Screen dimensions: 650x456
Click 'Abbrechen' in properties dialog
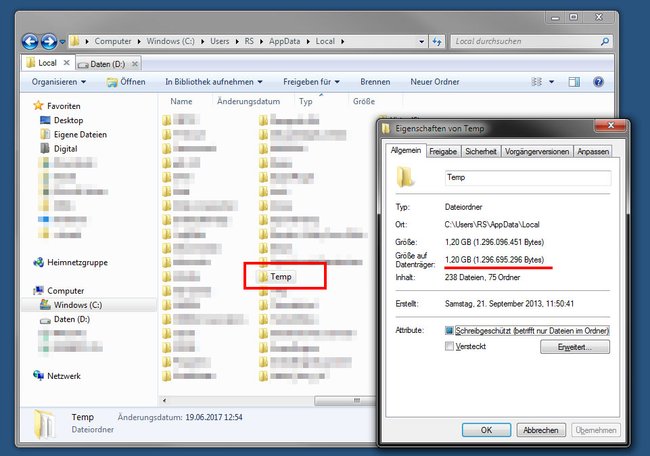[x=541, y=430]
